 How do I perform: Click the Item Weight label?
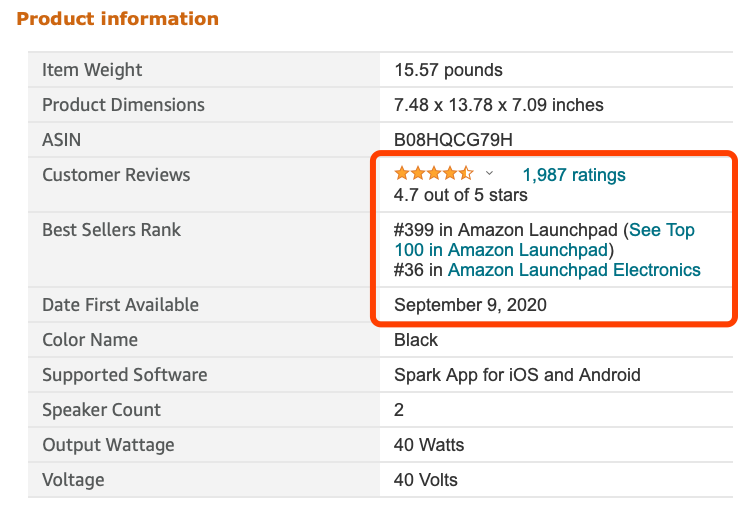(x=92, y=70)
